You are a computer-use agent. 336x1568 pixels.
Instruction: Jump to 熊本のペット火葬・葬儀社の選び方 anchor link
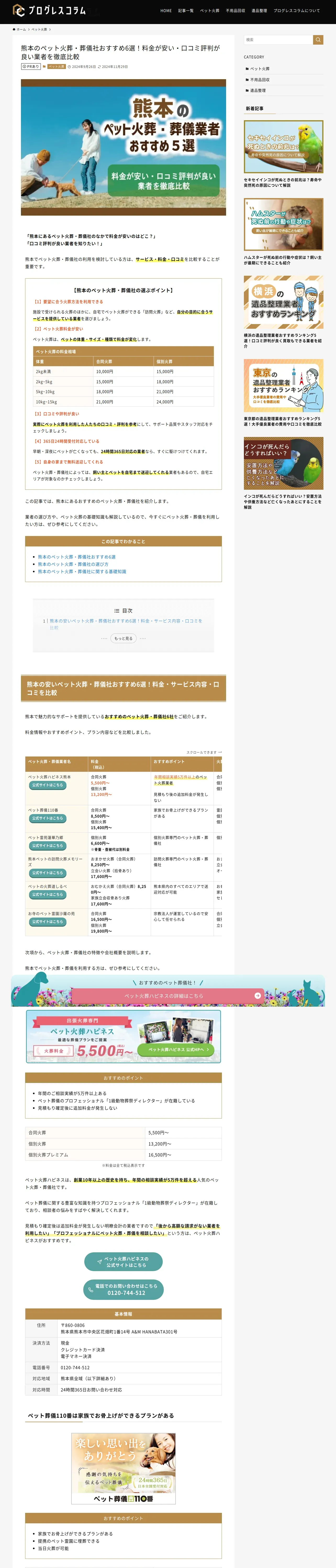[73, 564]
